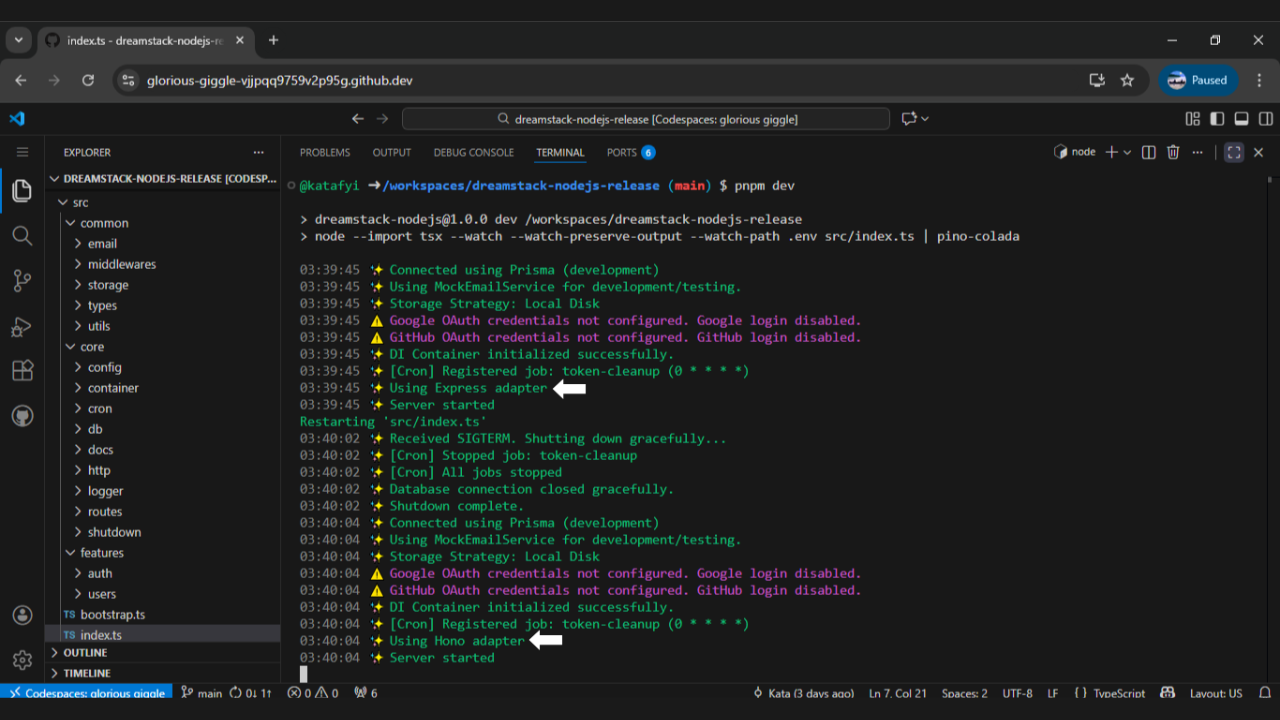This screenshot has height=720, width=1280.
Task: Kill the terminal using the trash icon
Action: coord(1173,152)
